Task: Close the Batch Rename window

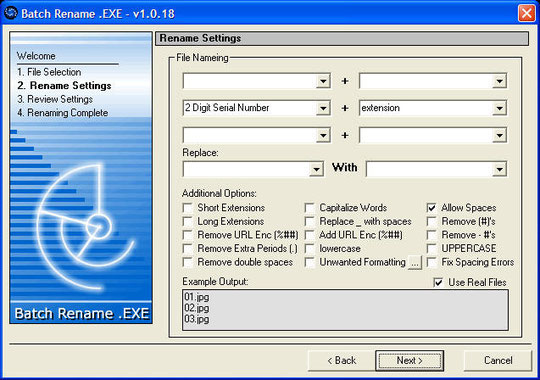Action: [x=526, y=13]
